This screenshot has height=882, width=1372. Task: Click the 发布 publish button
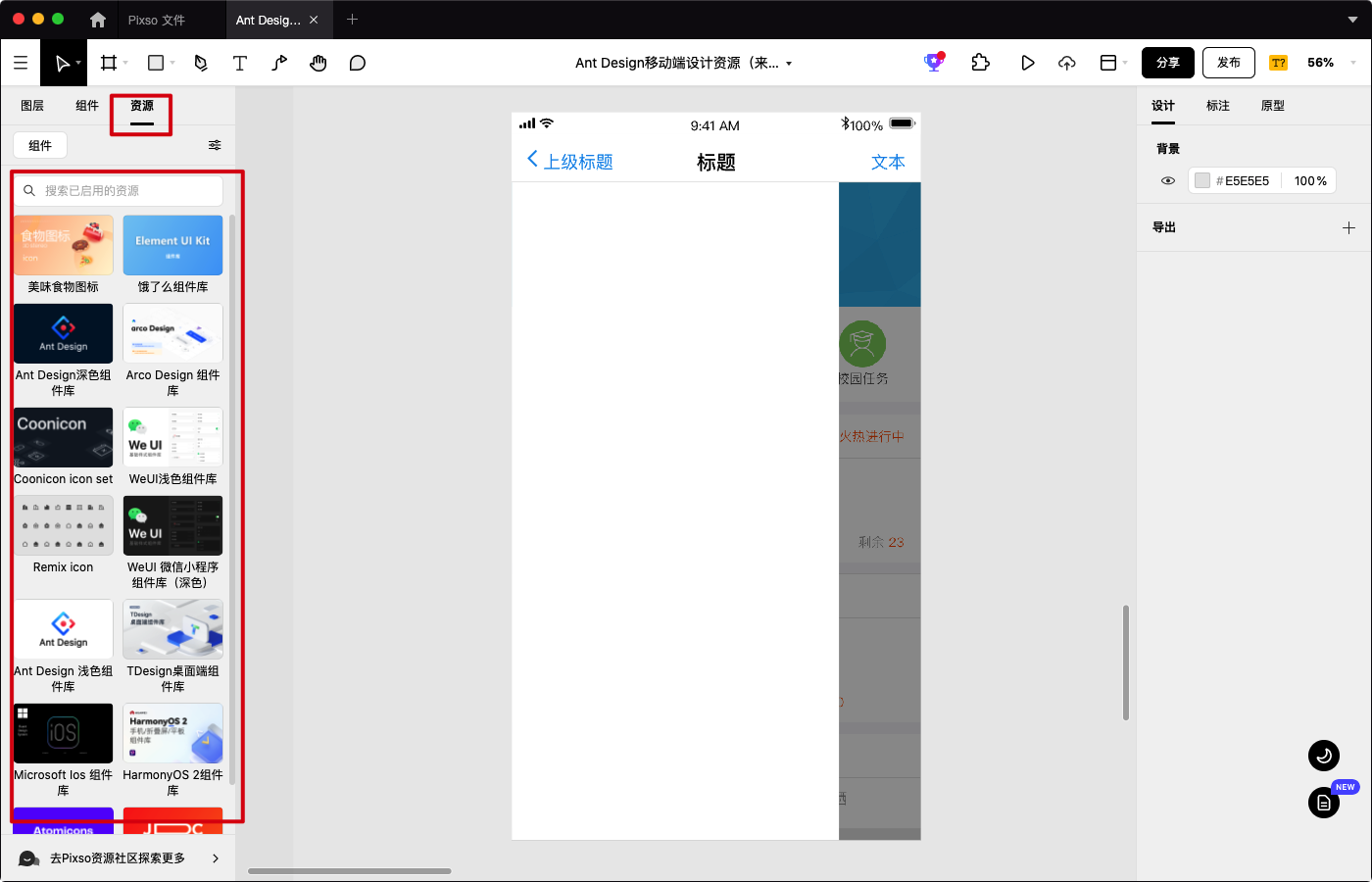click(1229, 63)
